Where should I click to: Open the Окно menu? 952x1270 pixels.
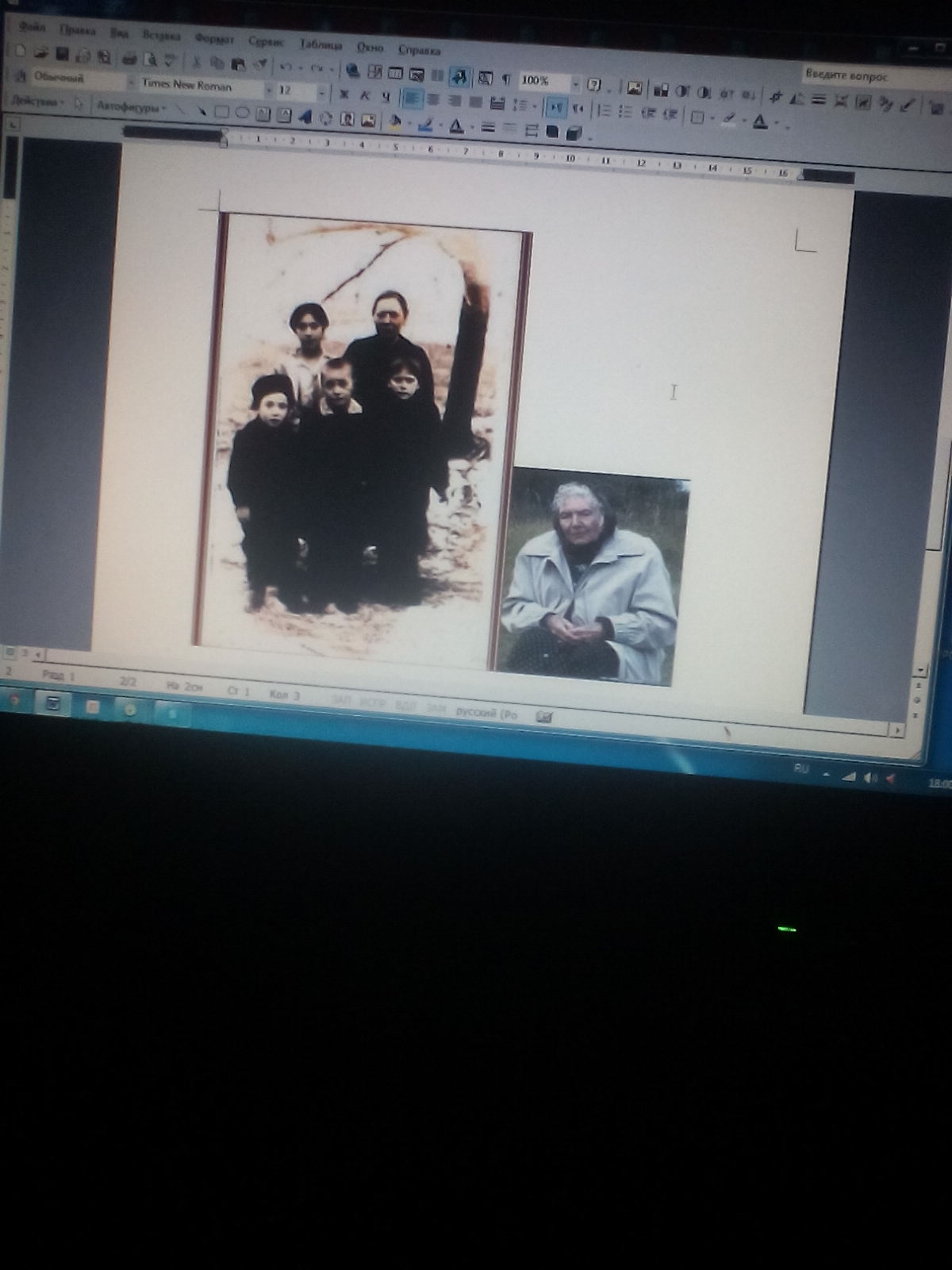370,48
